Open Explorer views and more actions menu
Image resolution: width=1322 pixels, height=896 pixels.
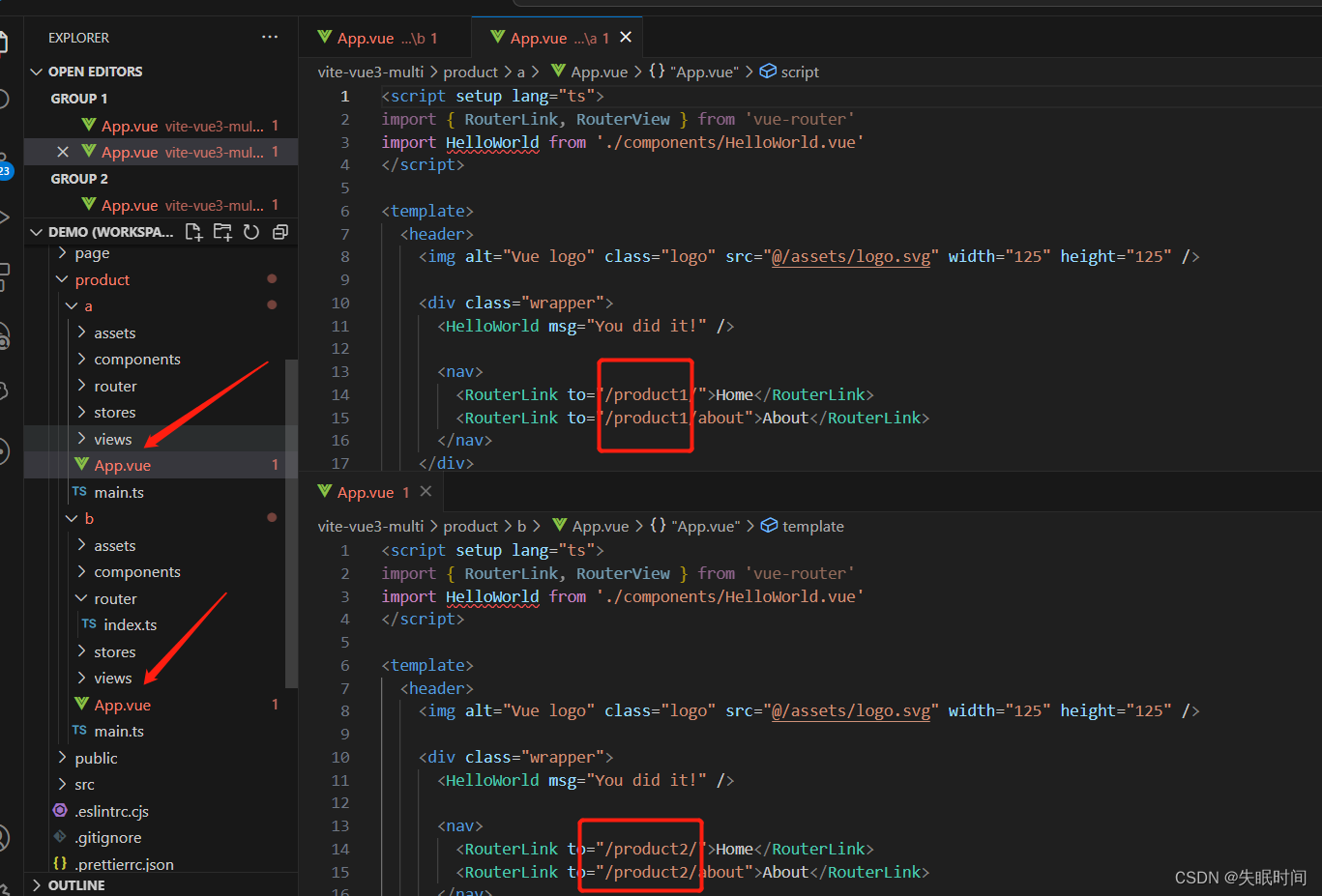pyautogui.click(x=270, y=38)
